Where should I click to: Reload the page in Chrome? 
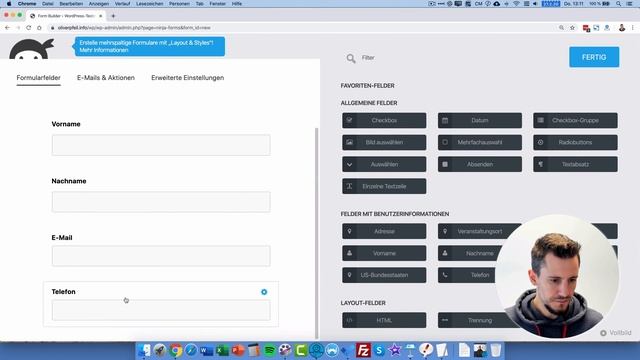[x=29, y=28]
